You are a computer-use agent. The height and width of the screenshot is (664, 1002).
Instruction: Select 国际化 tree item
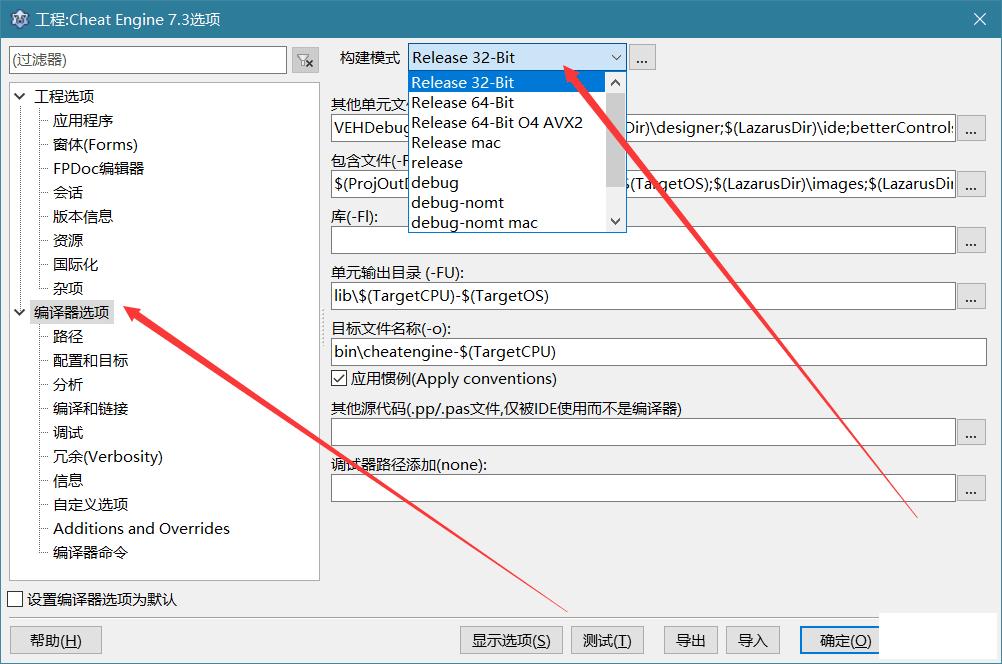75,265
